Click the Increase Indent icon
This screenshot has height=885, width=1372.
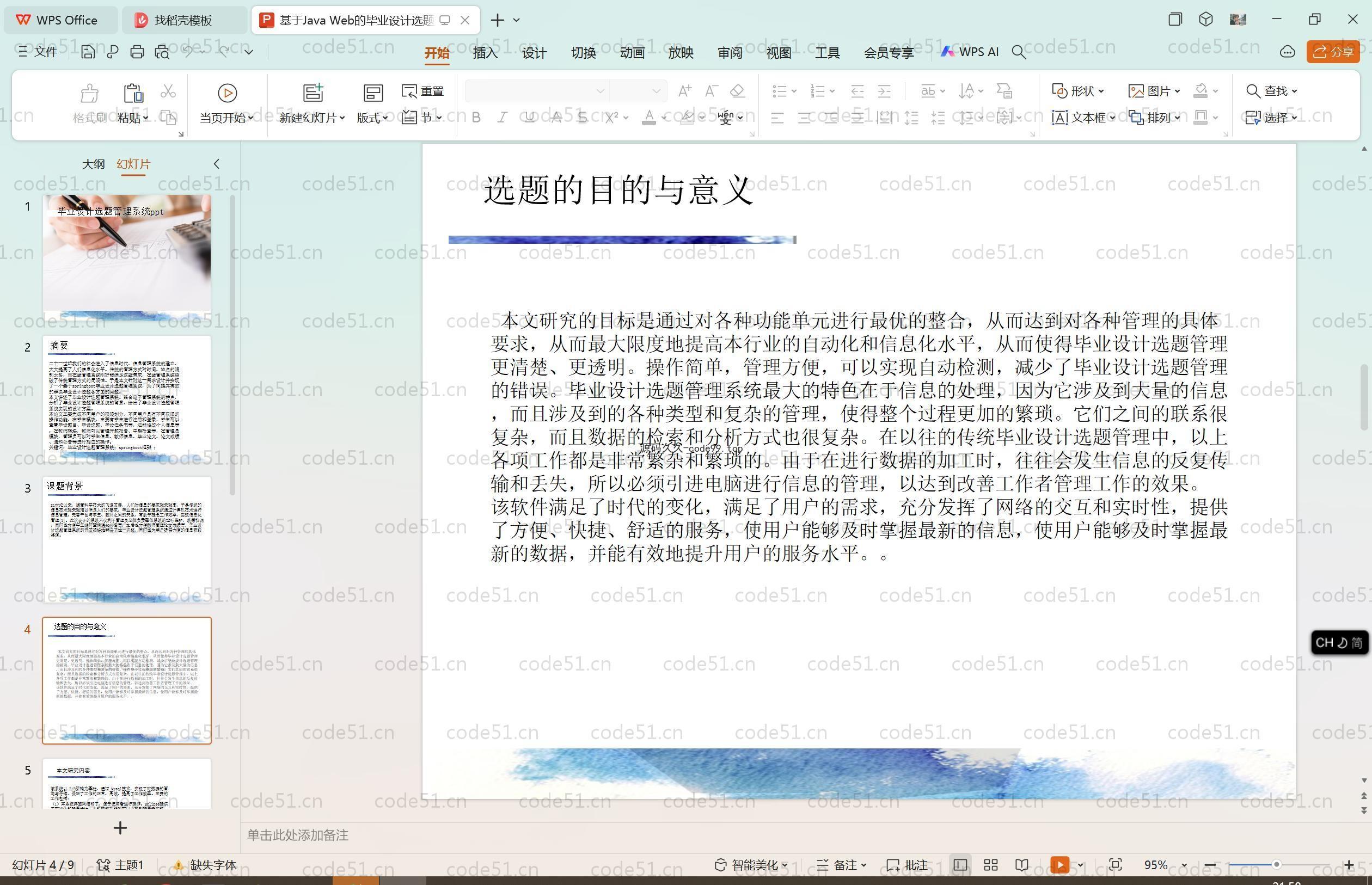[884, 91]
